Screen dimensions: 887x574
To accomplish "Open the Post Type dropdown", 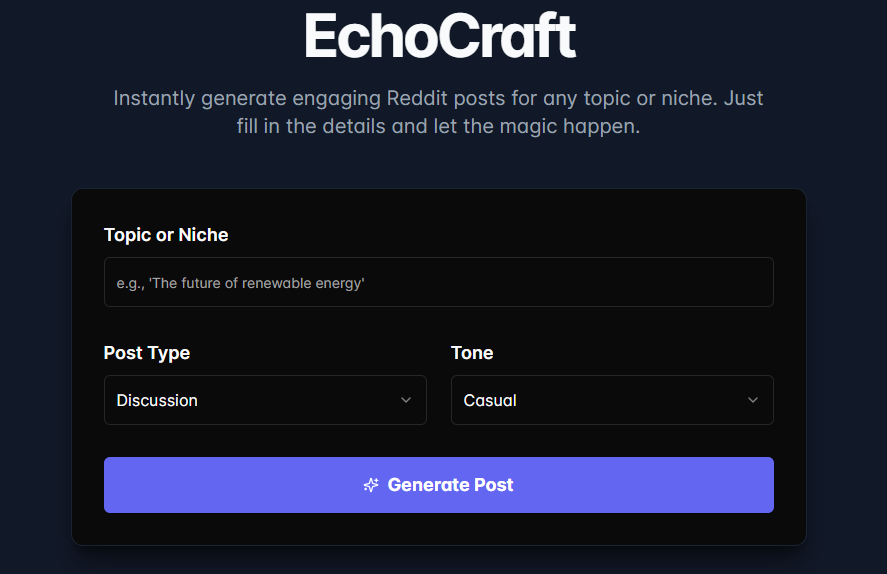I will point(265,400).
